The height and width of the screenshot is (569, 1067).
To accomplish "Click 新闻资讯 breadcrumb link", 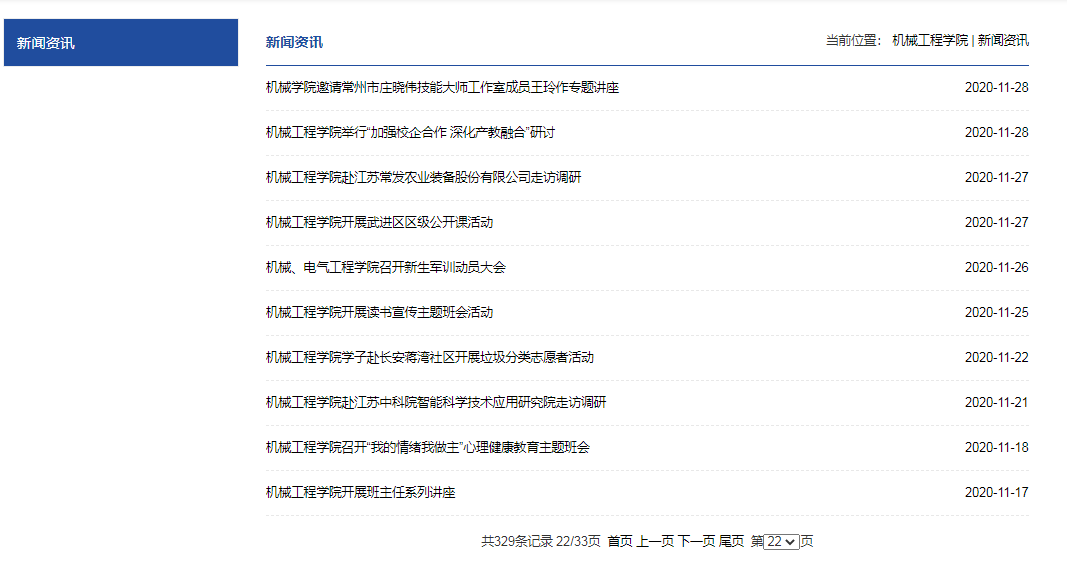I will [1002, 40].
